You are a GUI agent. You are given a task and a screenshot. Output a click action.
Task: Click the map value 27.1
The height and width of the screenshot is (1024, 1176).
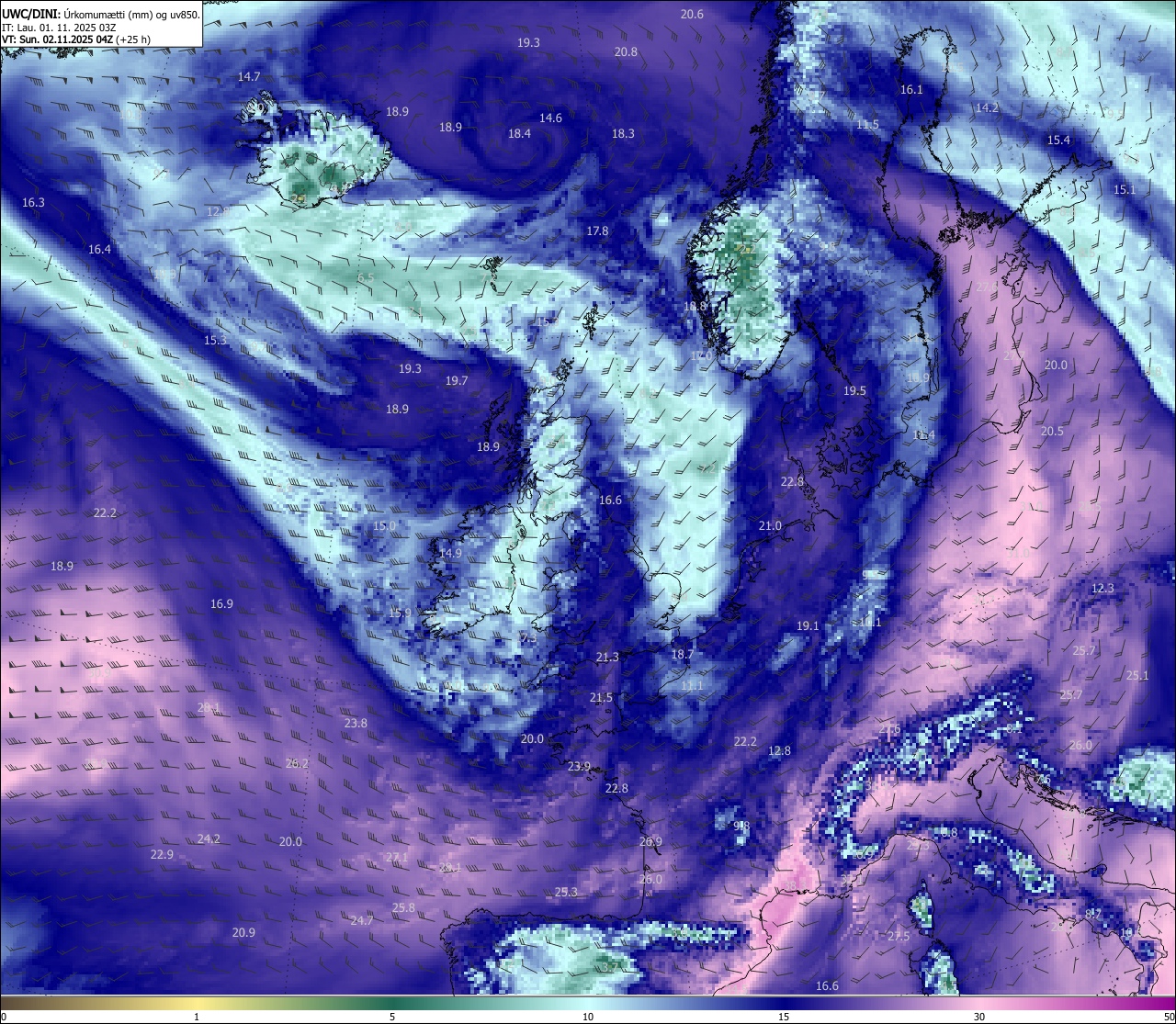tap(397, 857)
